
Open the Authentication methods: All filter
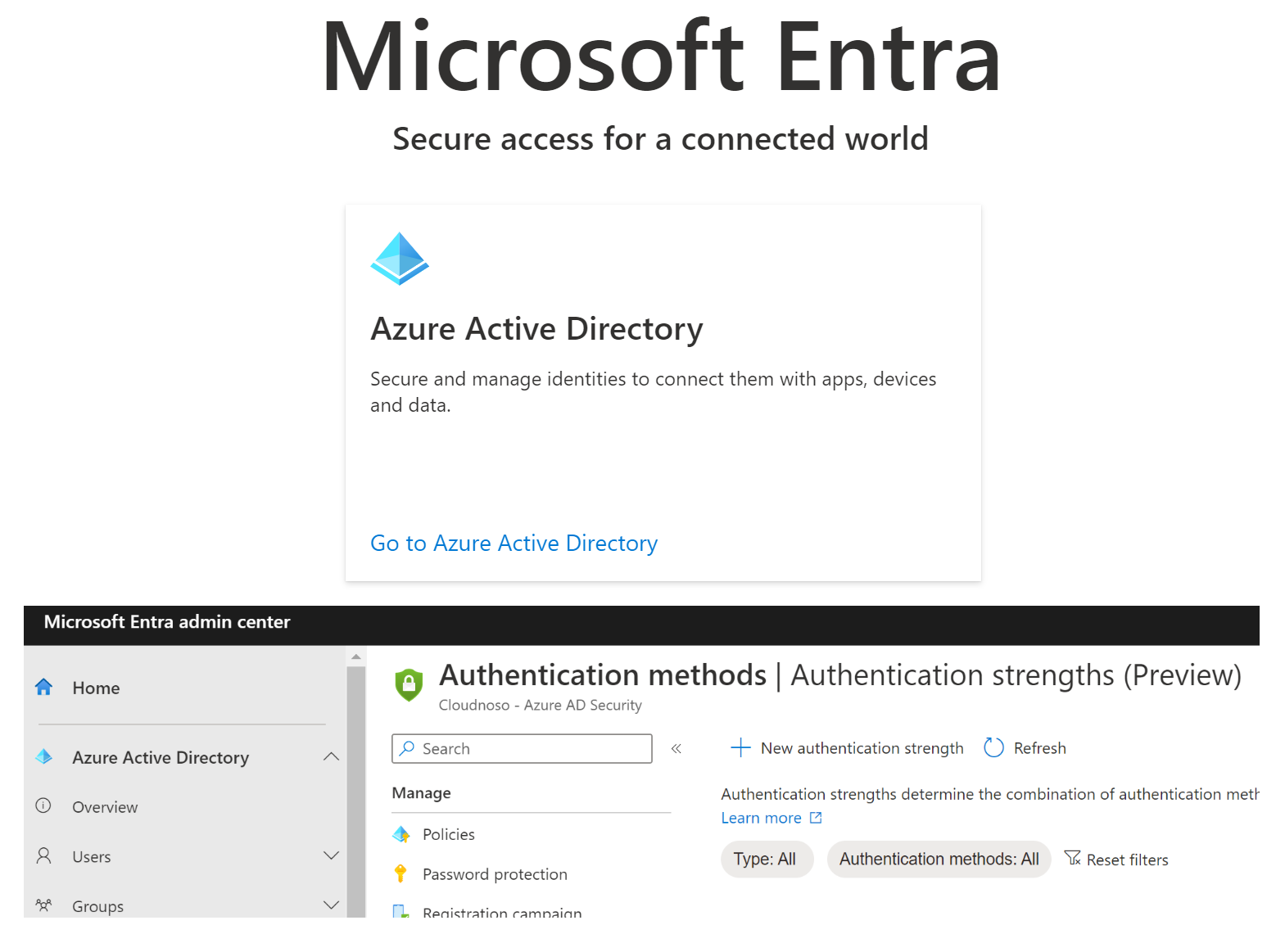(x=939, y=860)
